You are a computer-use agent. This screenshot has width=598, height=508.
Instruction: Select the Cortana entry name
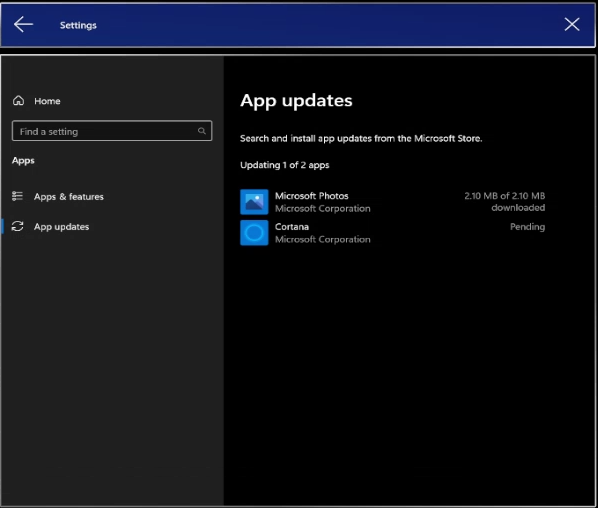click(x=292, y=227)
